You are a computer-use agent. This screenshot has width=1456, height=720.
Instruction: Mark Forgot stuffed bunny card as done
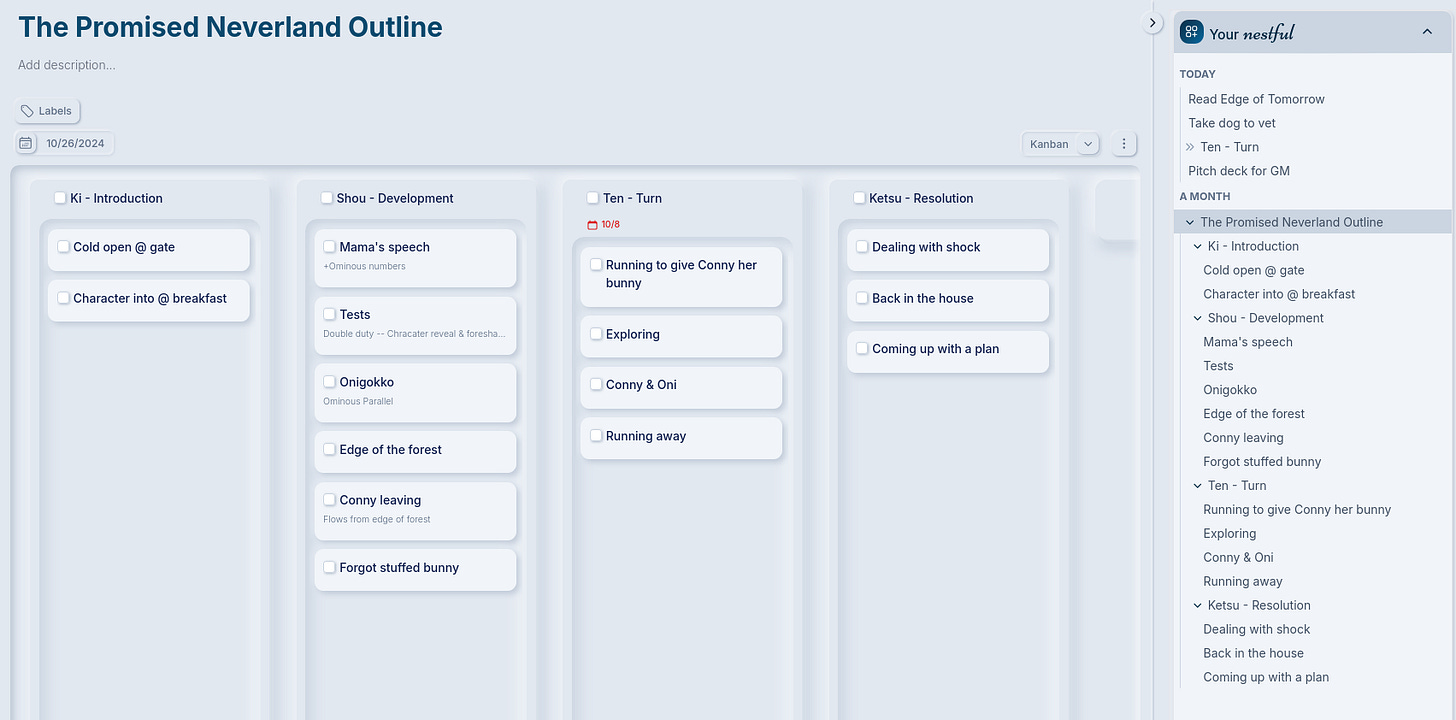click(330, 567)
